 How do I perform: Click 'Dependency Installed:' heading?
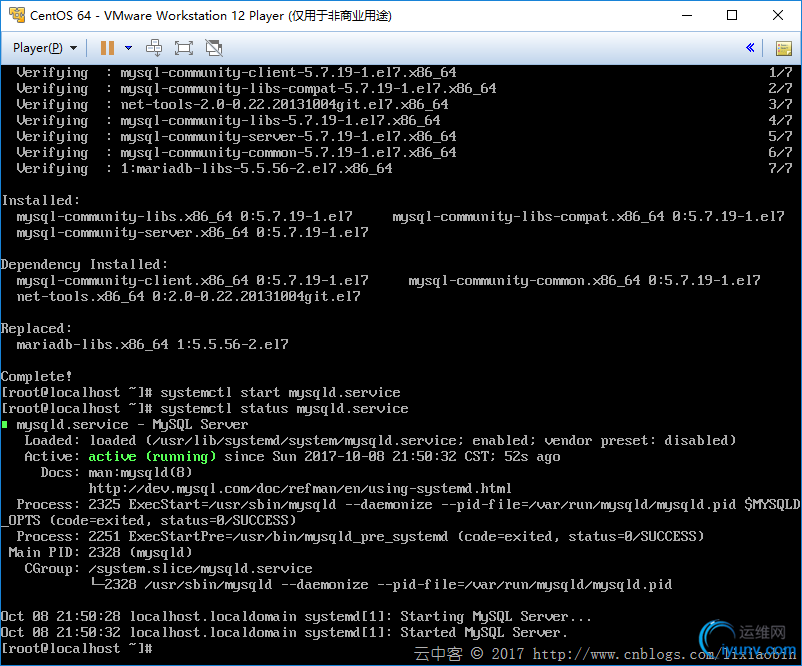pos(84,265)
